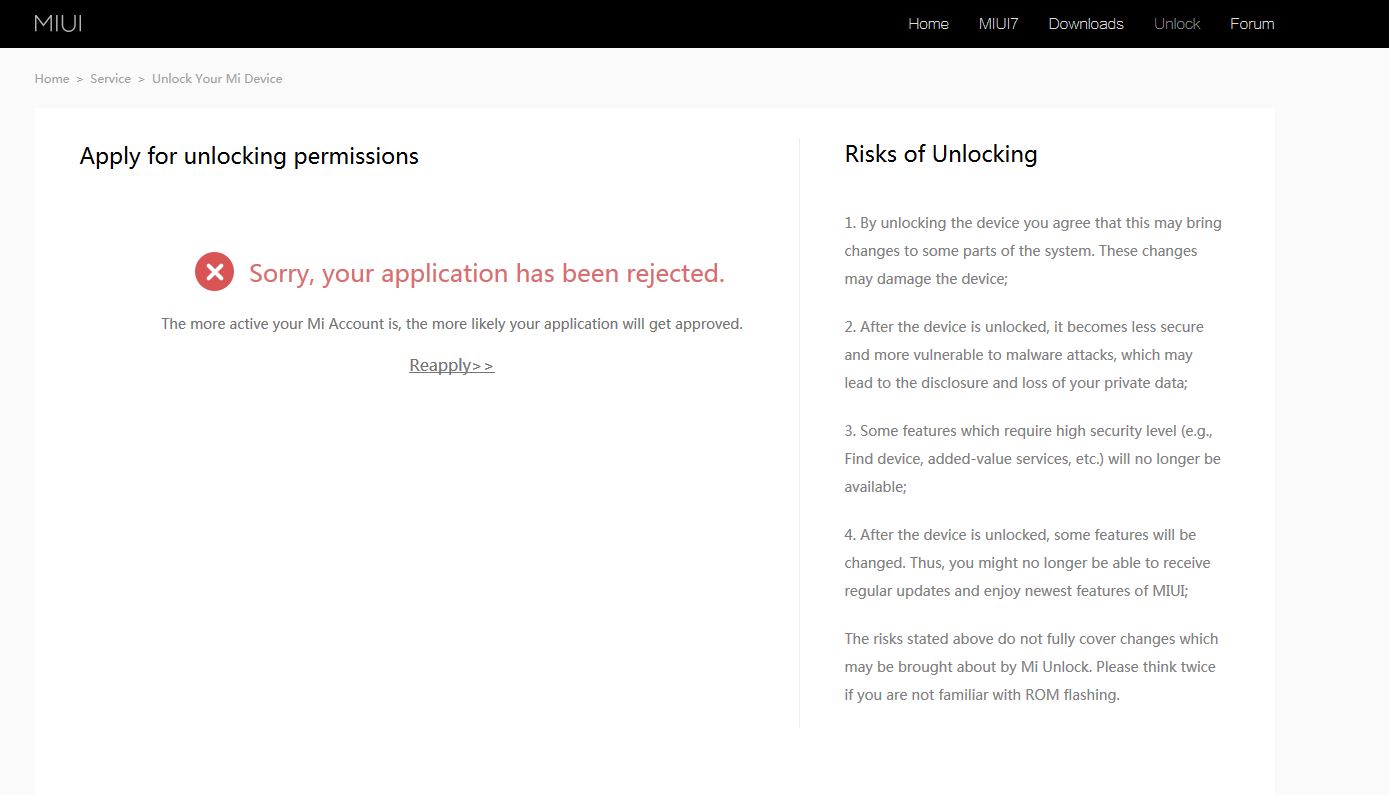Click Unlock Your Mi Device breadcrumb
The height and width of the screenshot is (795, 1389).
[x=217, y=79]
